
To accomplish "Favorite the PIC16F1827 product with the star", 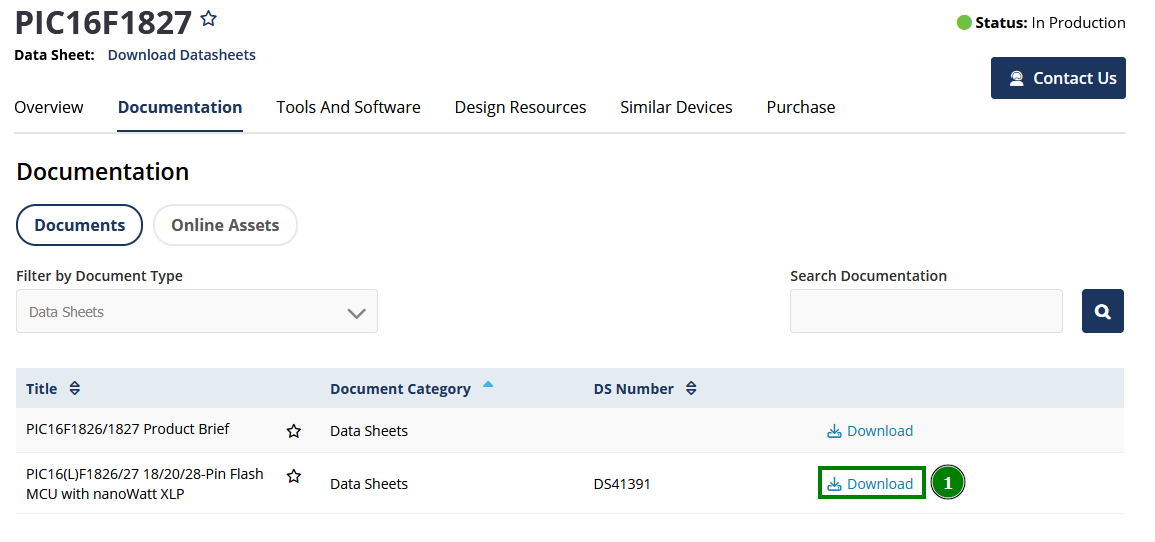I will coord(208,18).
